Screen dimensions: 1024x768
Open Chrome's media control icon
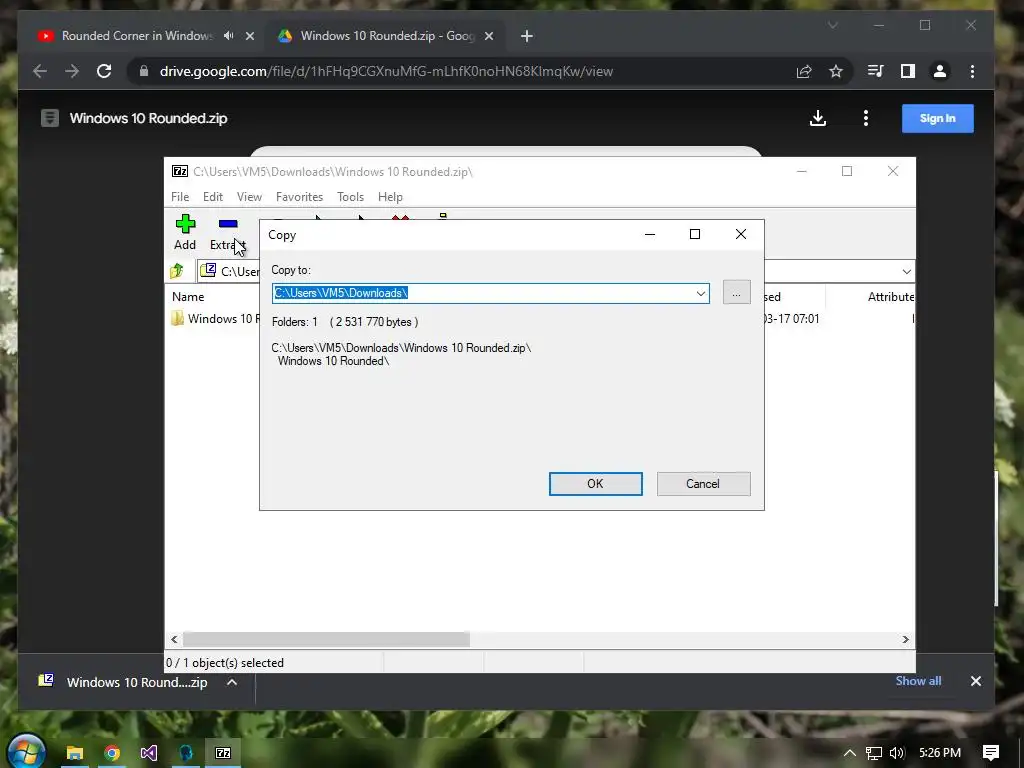click(875, 71)
